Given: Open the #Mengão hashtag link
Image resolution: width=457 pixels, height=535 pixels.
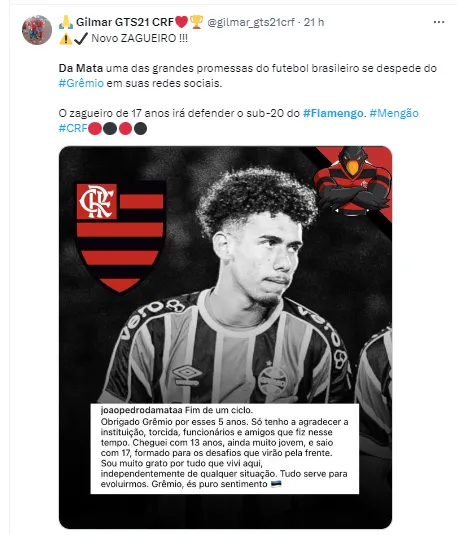Looking at the screenshot, I should pos(394,113).
